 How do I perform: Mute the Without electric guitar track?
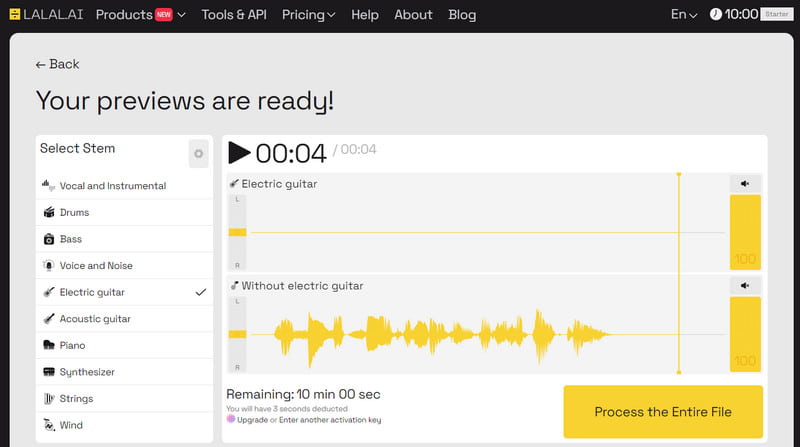click(x=745, y=285)
